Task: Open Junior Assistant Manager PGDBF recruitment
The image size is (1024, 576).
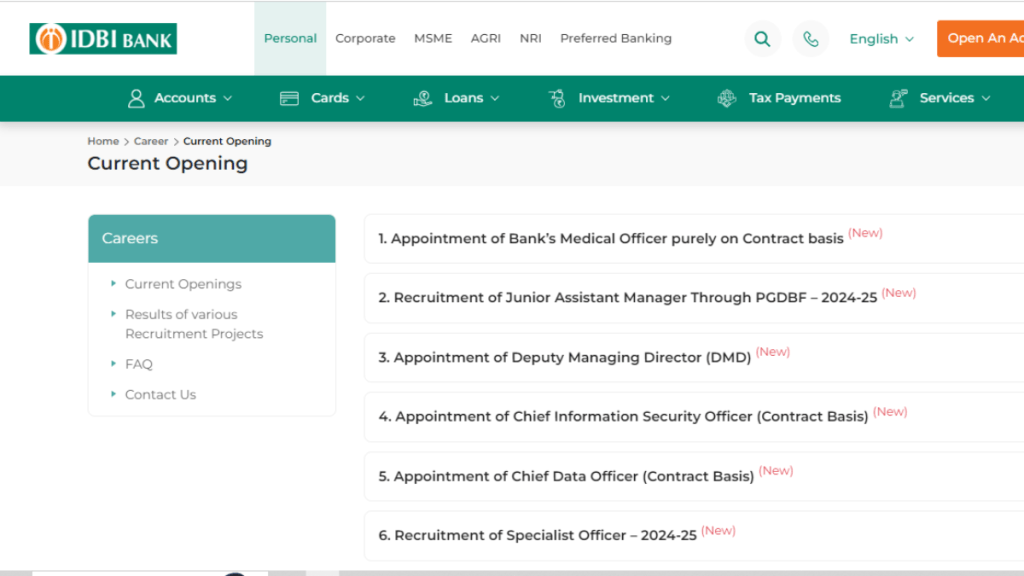Action: (x=628, y=298)
